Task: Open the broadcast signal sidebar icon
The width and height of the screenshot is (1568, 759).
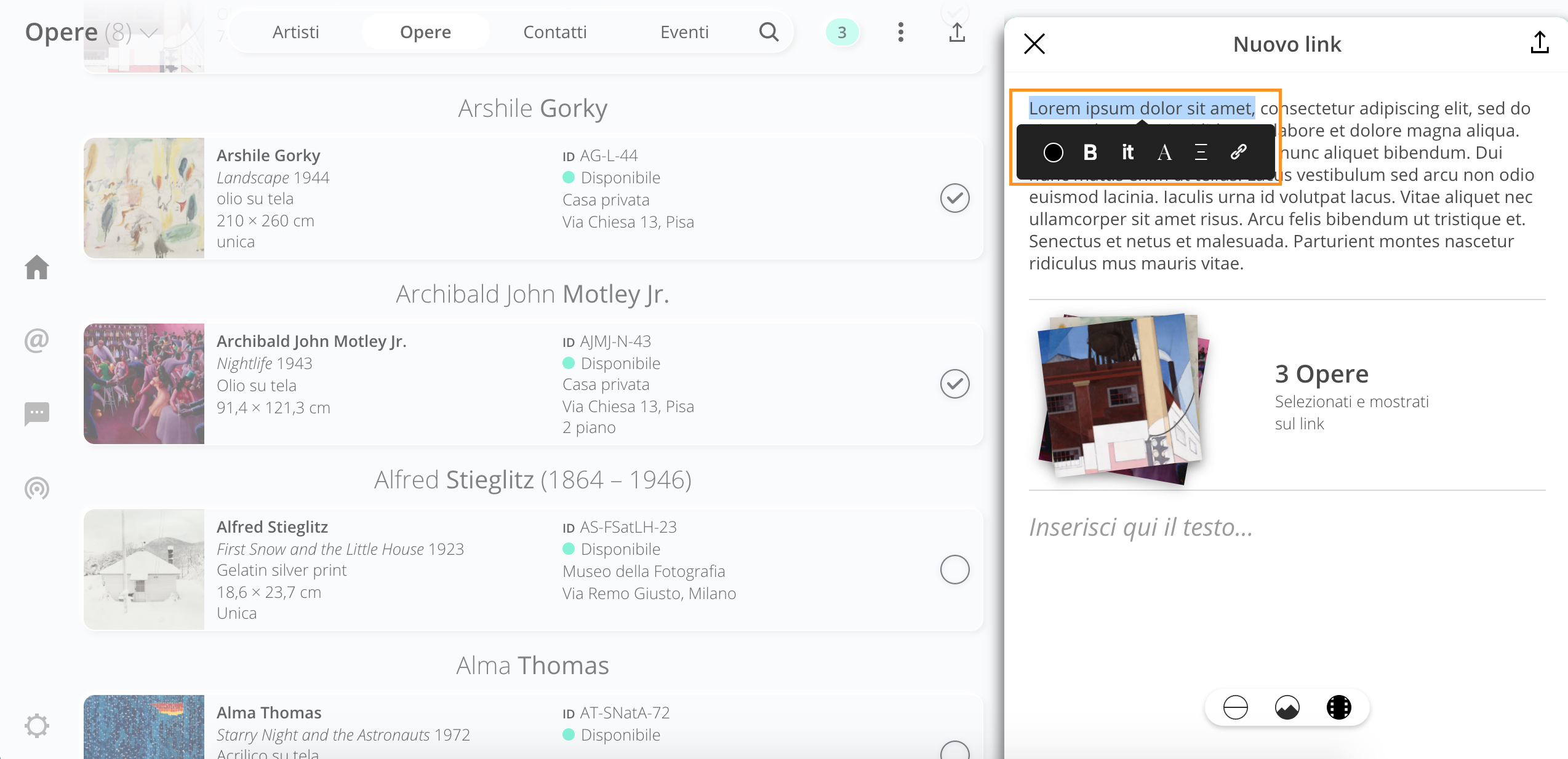Action: [37, 488]
